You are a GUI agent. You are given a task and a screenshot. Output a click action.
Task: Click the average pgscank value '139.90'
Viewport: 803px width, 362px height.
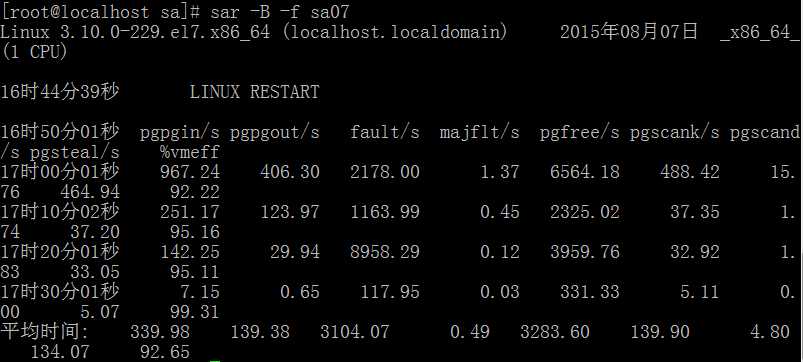pos(660,332)
